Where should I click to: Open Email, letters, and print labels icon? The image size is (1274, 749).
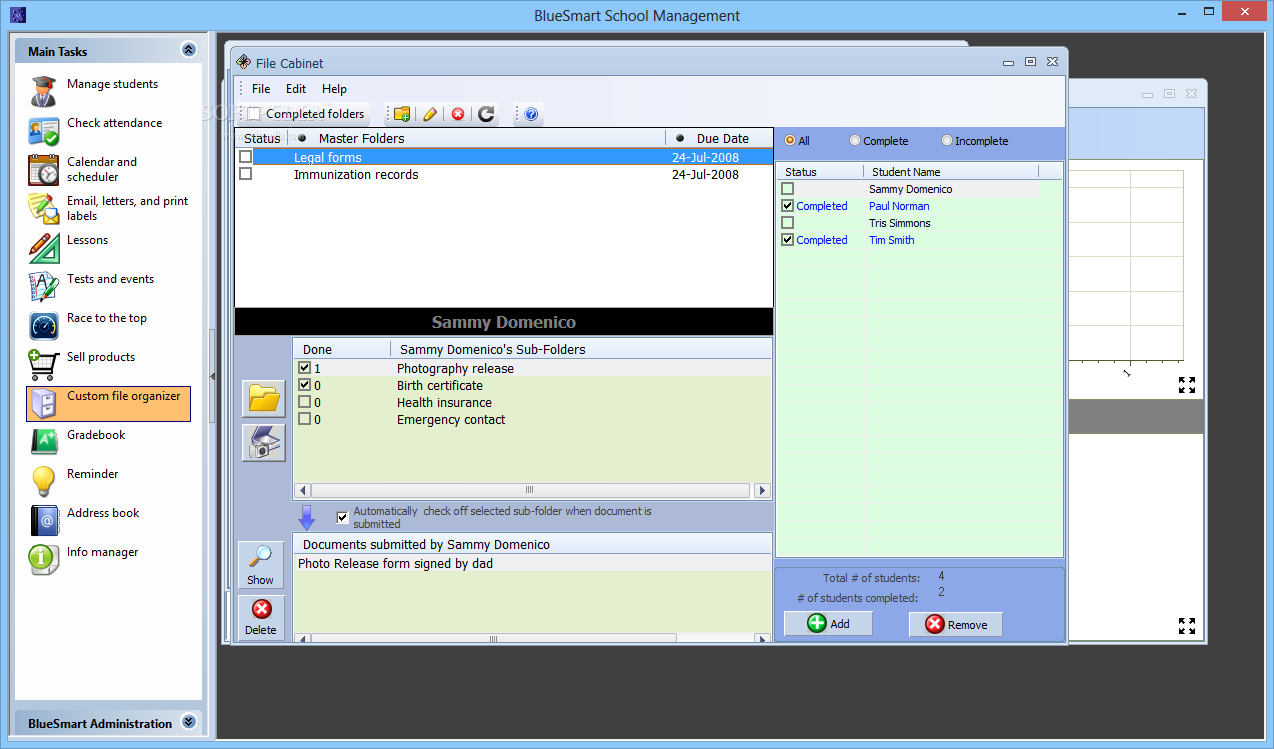(43, 209)
